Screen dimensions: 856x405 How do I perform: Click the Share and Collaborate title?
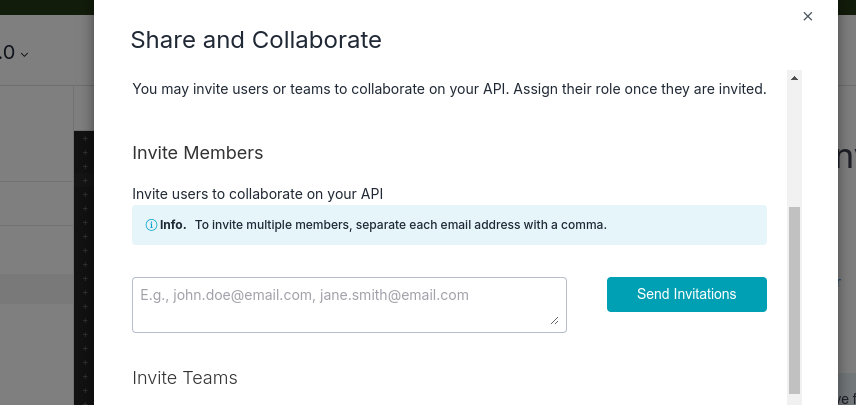click(256, 40)
